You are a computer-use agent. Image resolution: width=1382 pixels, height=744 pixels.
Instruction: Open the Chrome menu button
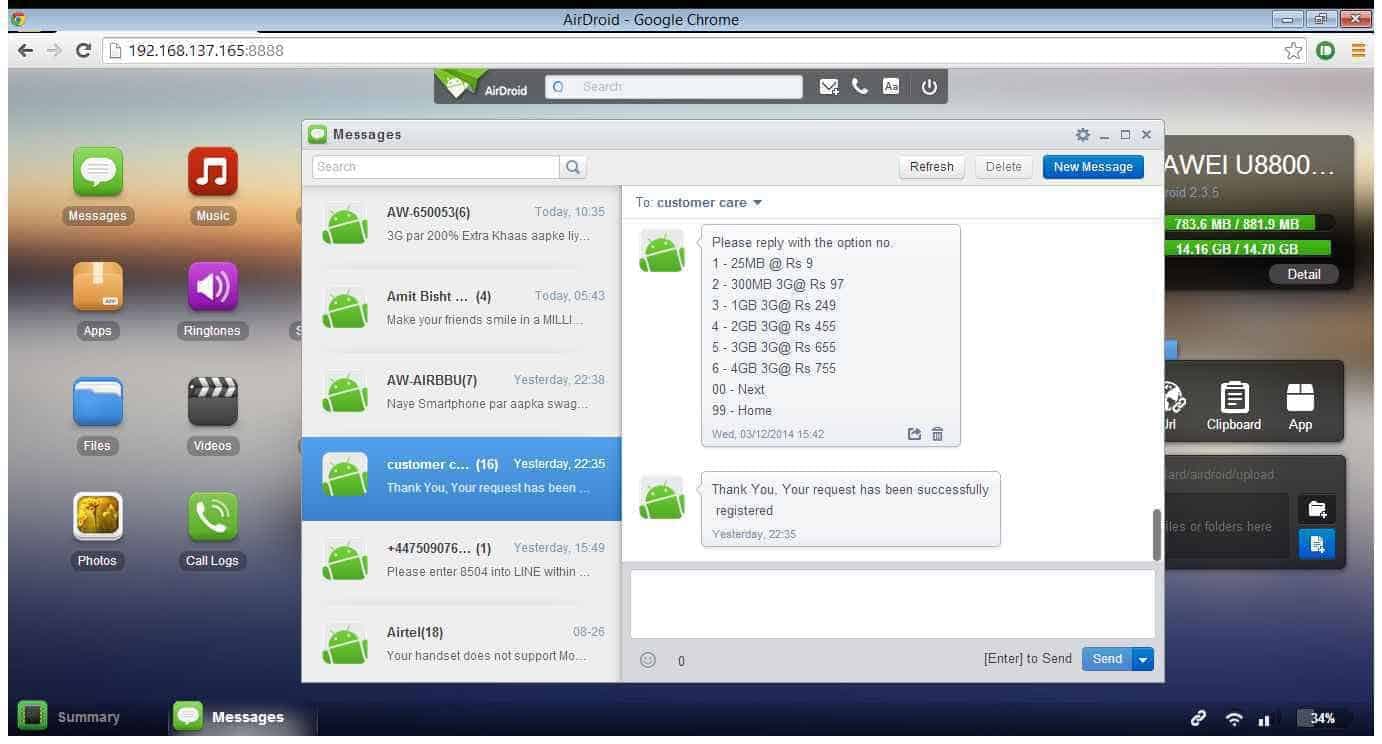click(1358, 50)
